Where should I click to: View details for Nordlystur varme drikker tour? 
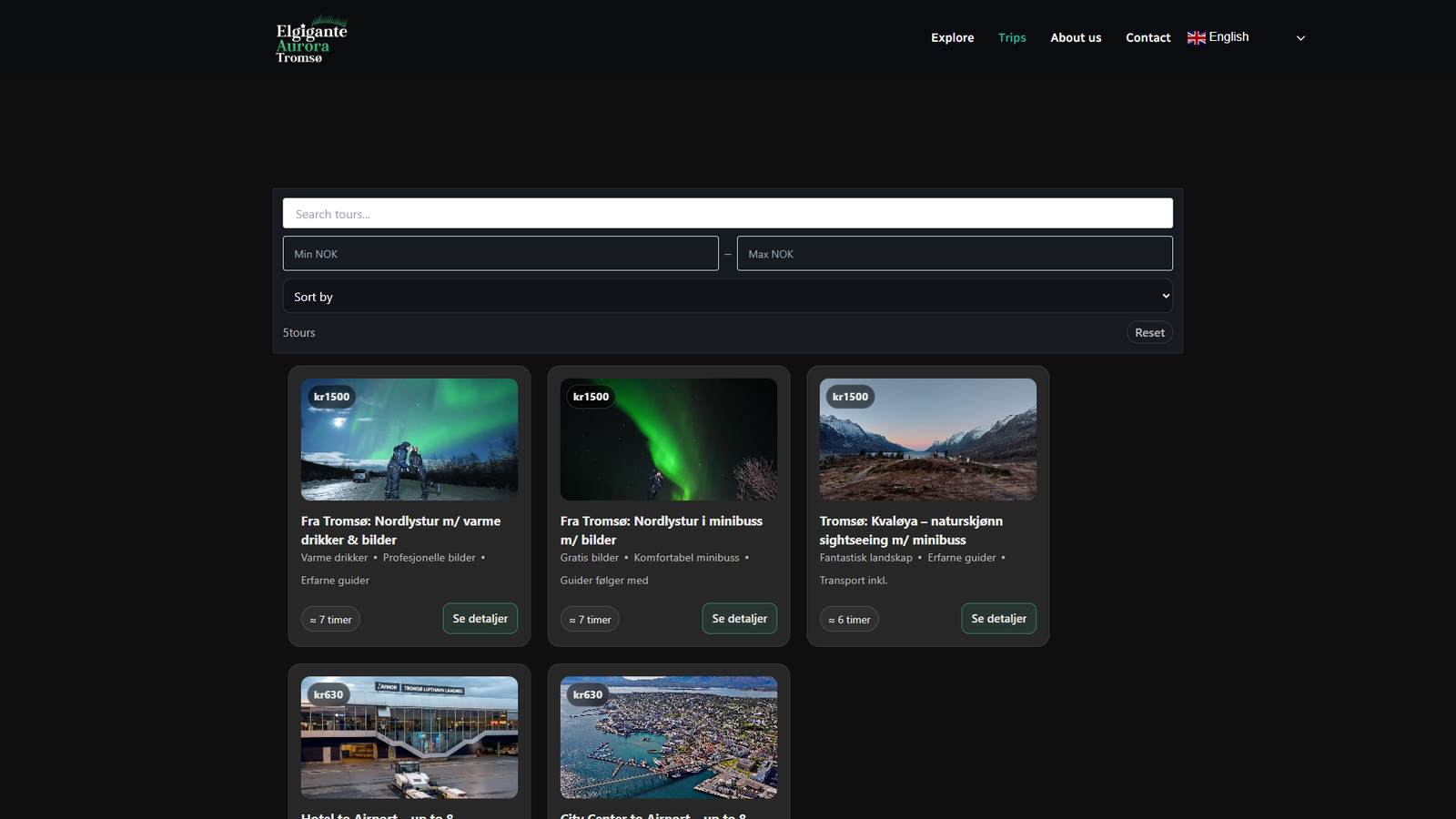point(480,619)
